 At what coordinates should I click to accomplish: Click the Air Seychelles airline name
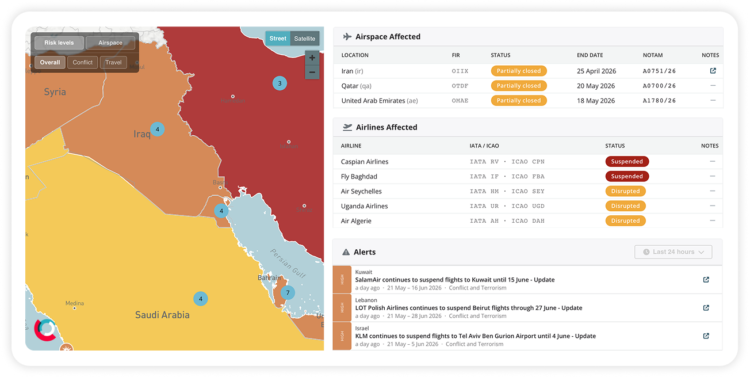coord(361,191)
